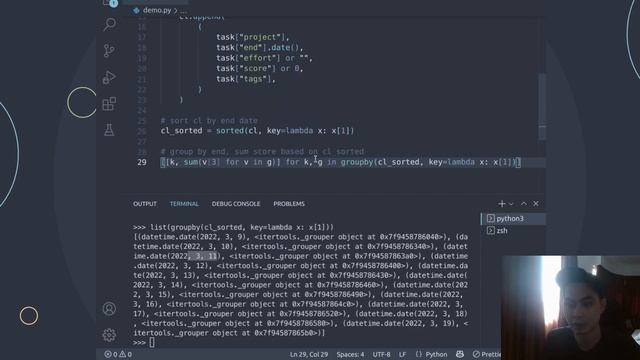This screenshot has width=640, height=360.
Task: Select the zsh terminal instance
Action: 513,231
